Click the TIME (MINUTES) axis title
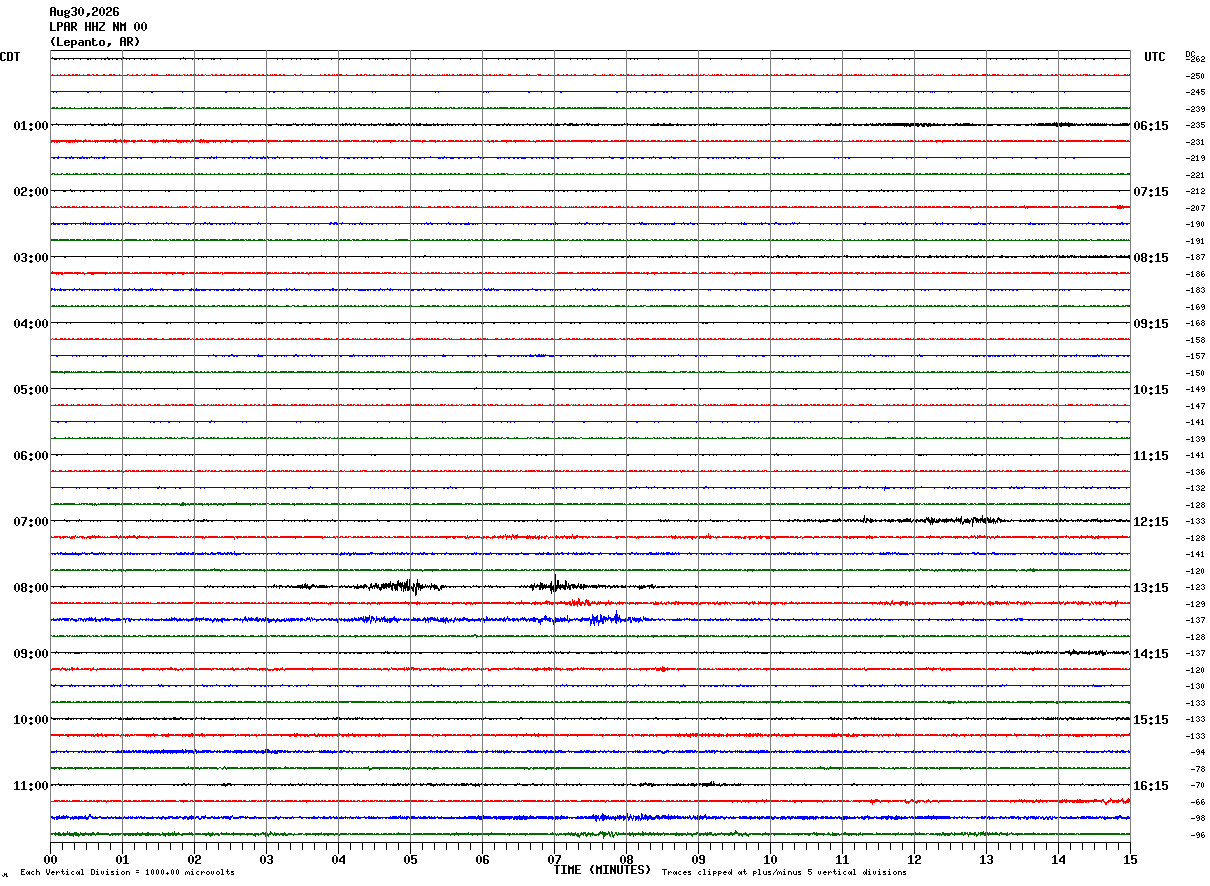The height and width of the screenshot is (886, 1210). point(602,870)
